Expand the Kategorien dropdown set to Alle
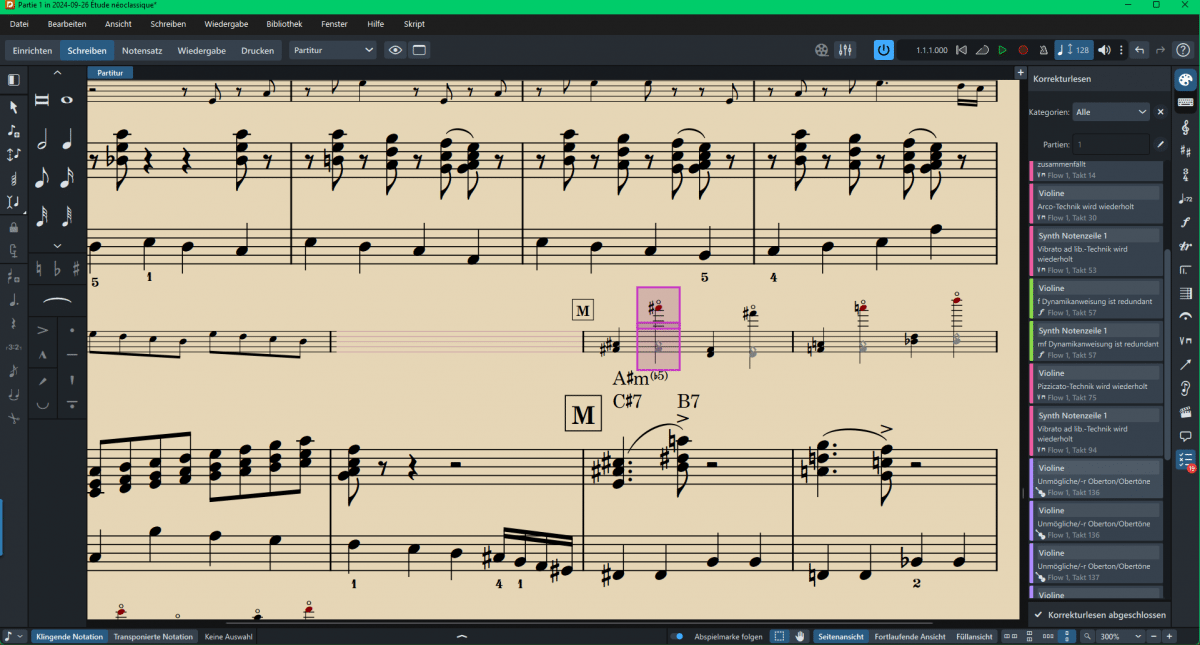 pos(1111,112)
